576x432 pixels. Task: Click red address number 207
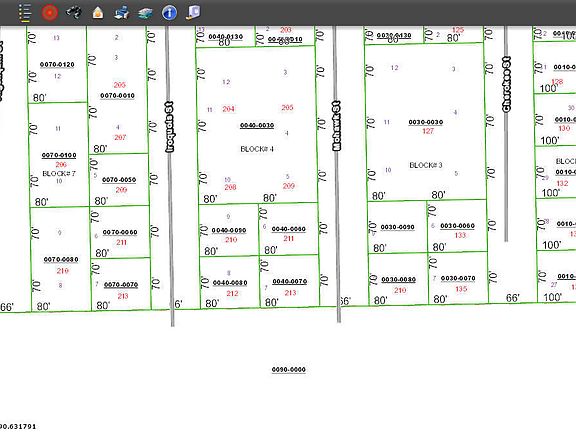120,137
